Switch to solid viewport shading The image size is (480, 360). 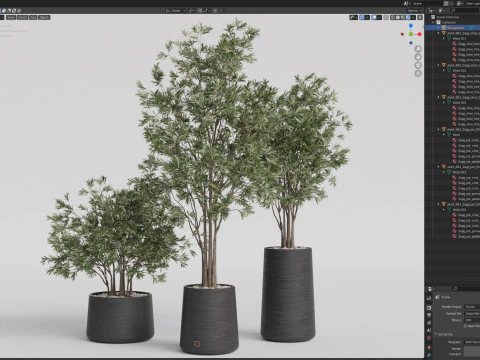click(398, 17)
